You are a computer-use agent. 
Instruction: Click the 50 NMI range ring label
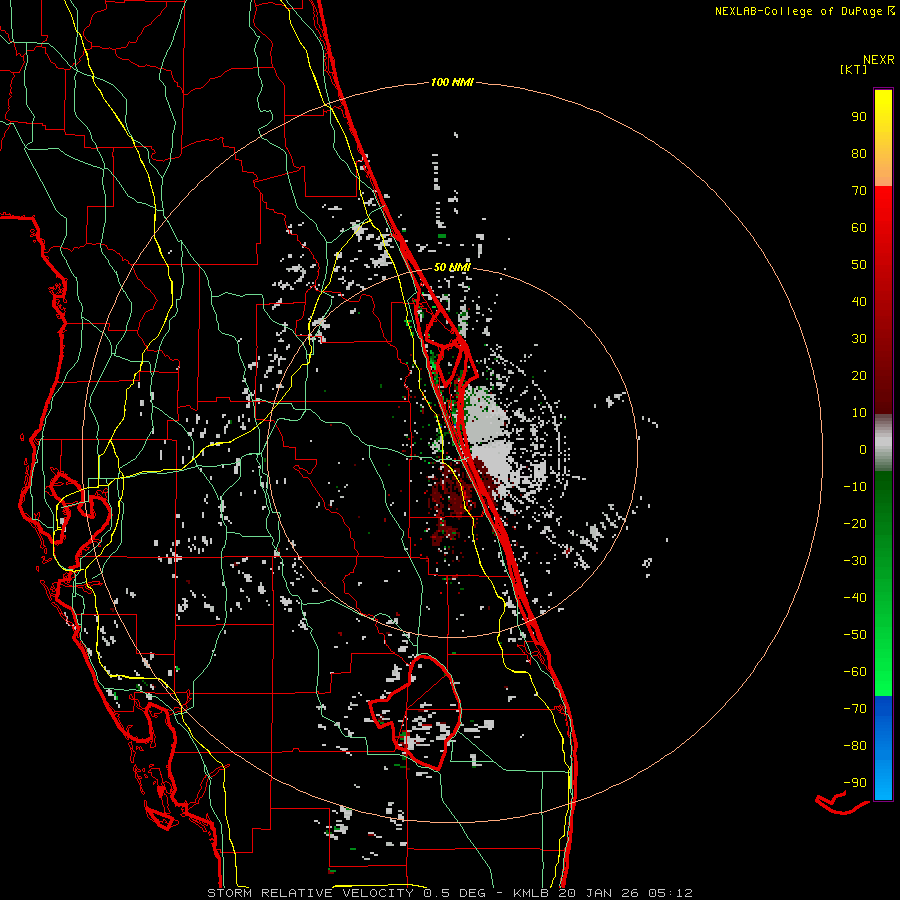pyautogui.click(x=452, y=267)
